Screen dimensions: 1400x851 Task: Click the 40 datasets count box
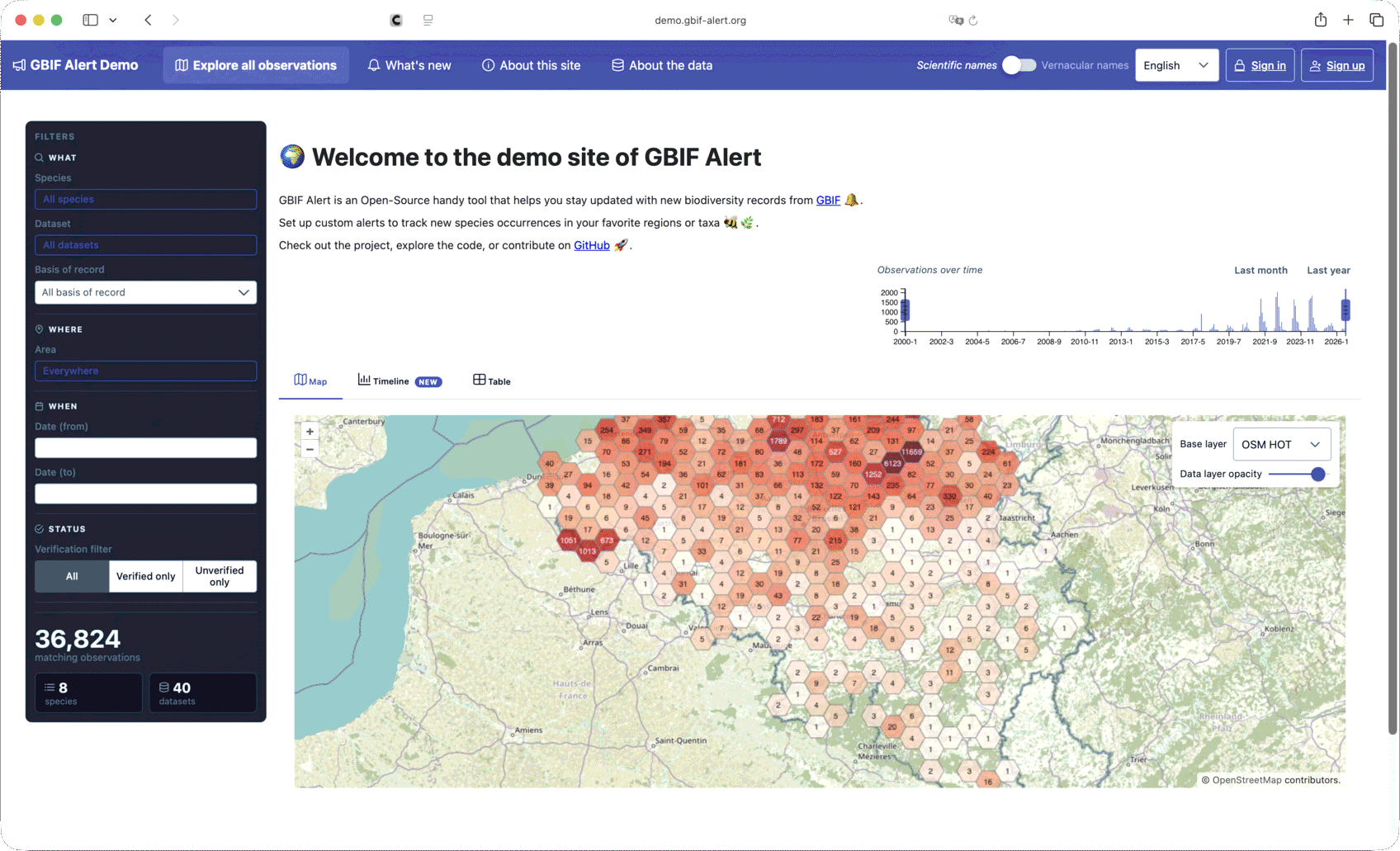[202, 693]
